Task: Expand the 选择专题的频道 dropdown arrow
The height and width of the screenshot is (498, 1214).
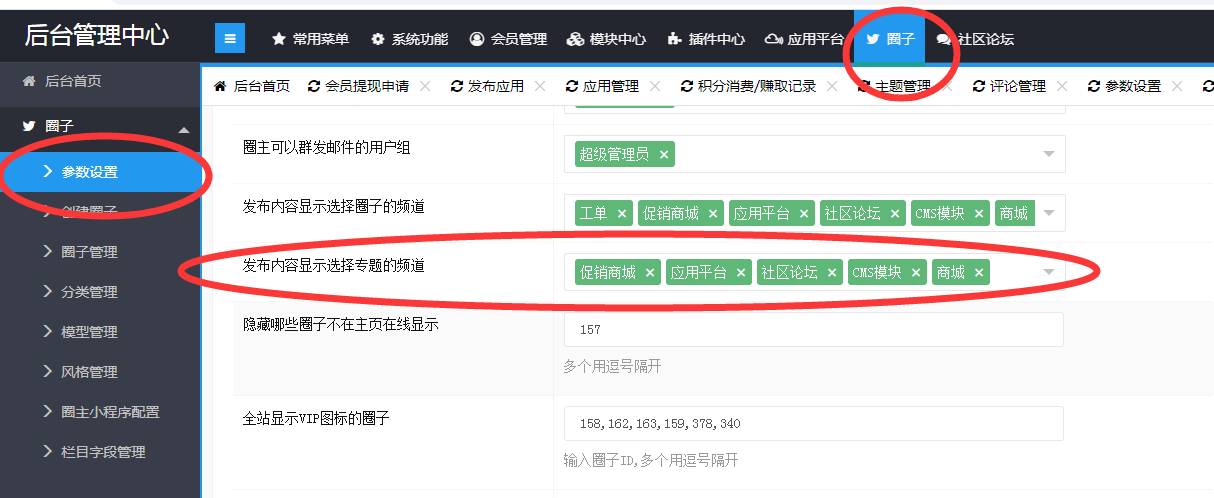Action: [x=1049, y=272]
